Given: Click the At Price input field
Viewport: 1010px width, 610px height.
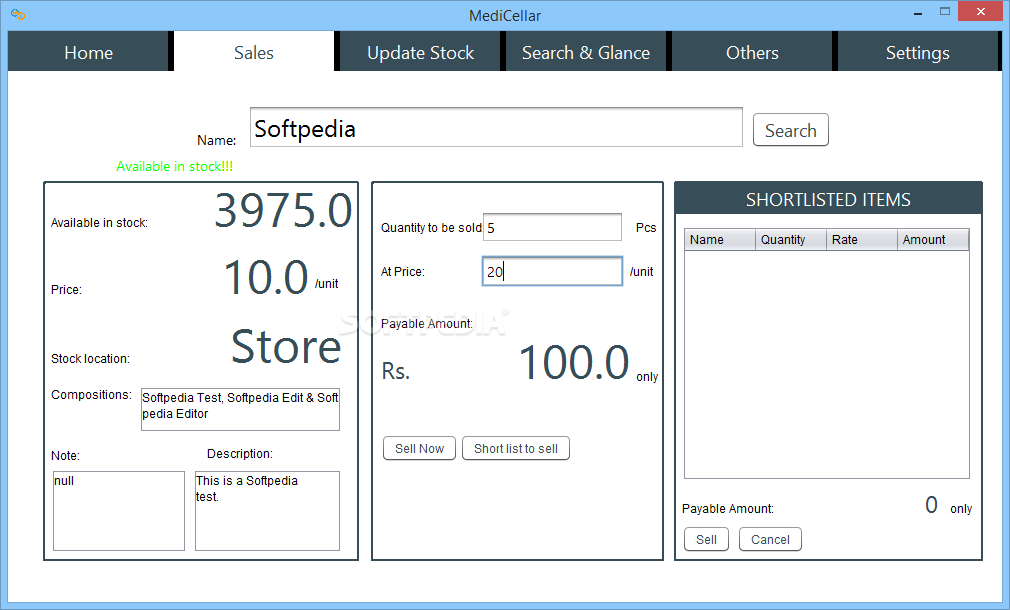Looking at the screenshot, I should [552, 271].
